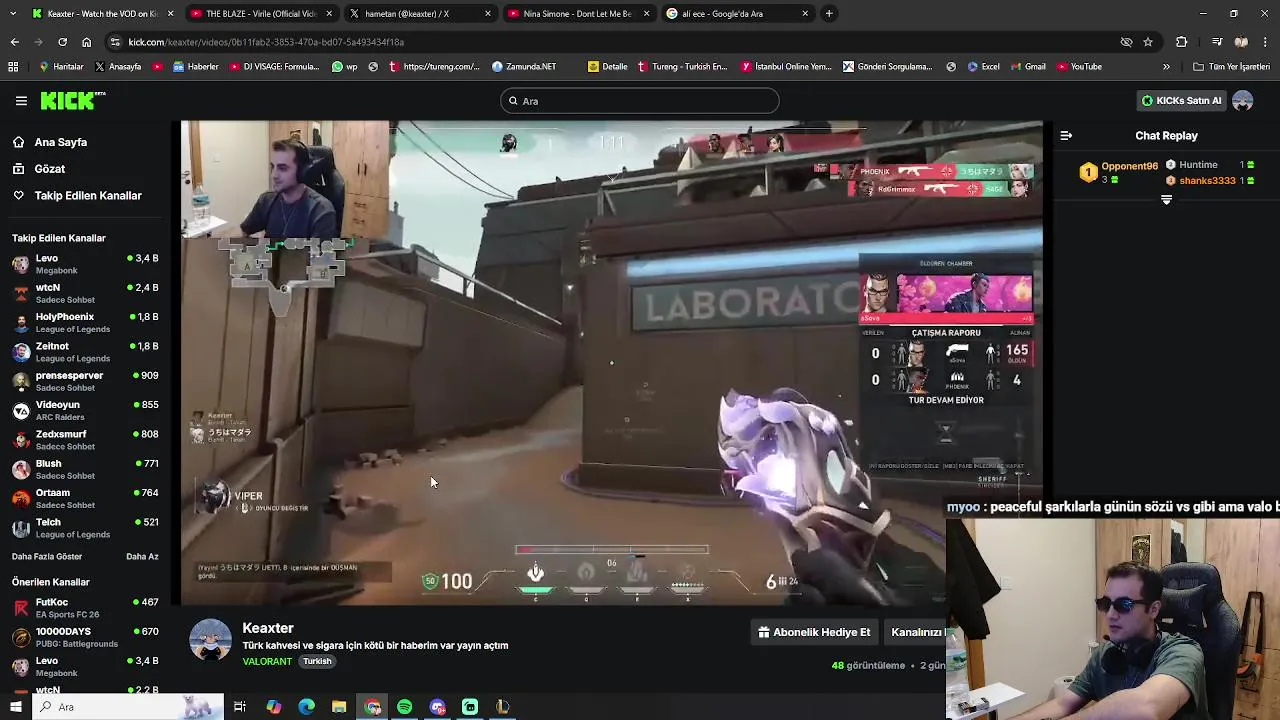Click the Kick search field Ara
Screen dimensions: 1280x720
[x=640, y=101]
